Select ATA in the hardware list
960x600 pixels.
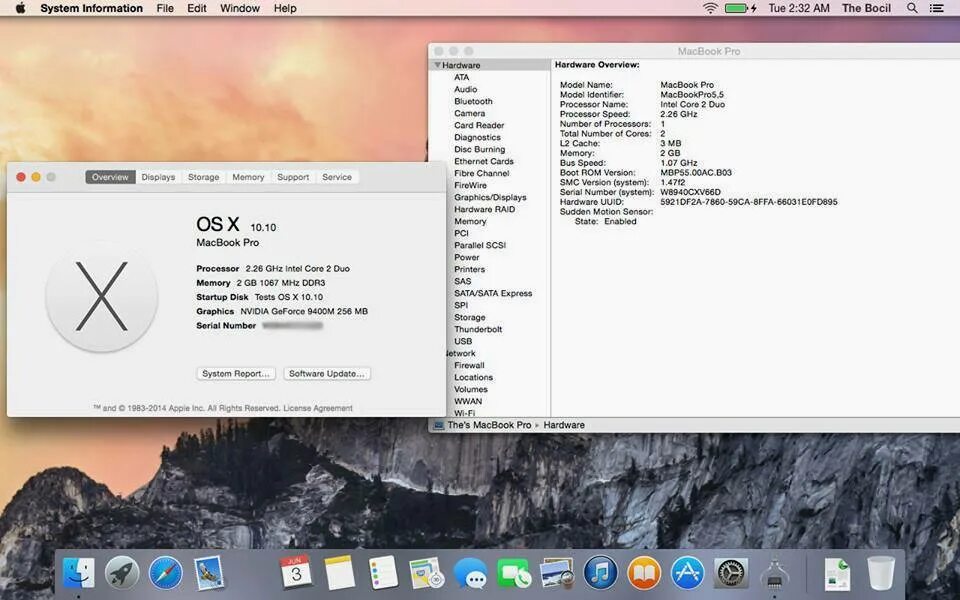pos(462,77)
